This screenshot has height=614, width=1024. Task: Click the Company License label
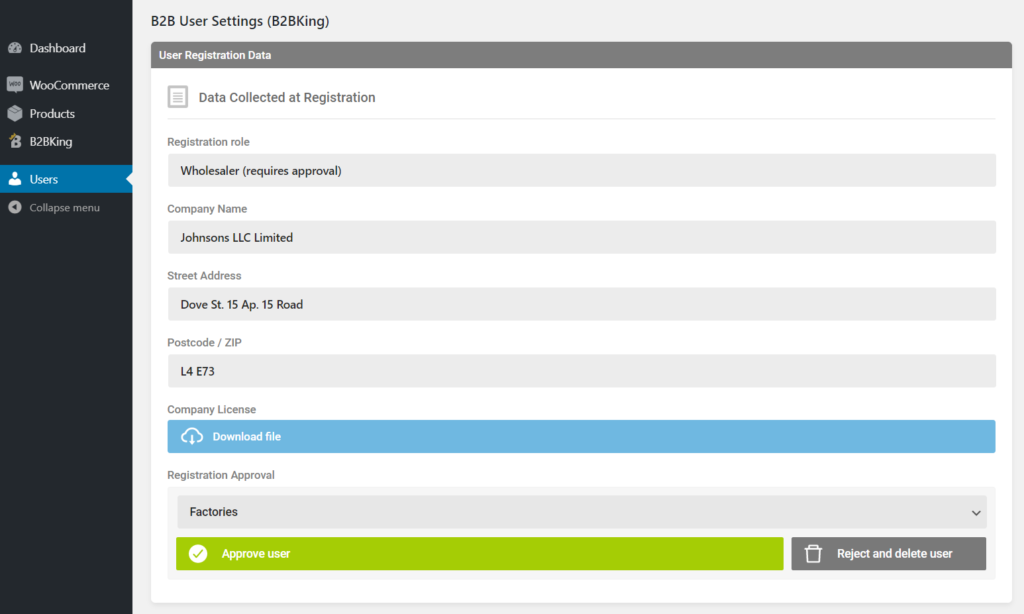(x=212, y=410)
